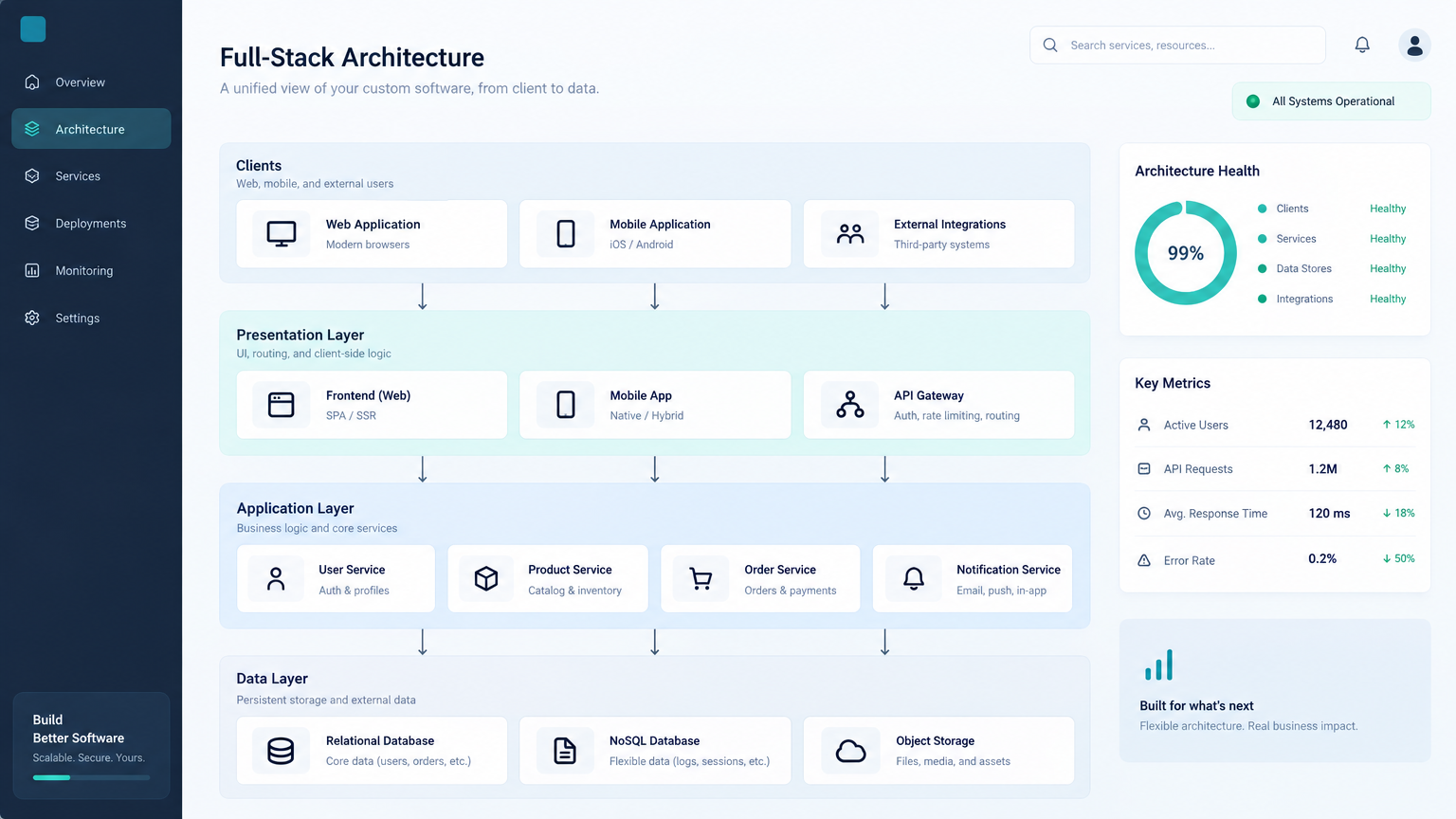The image size is (1456, 819).
Task: Click the teal app logo in sidebar
Action: (x=33, y=29)
